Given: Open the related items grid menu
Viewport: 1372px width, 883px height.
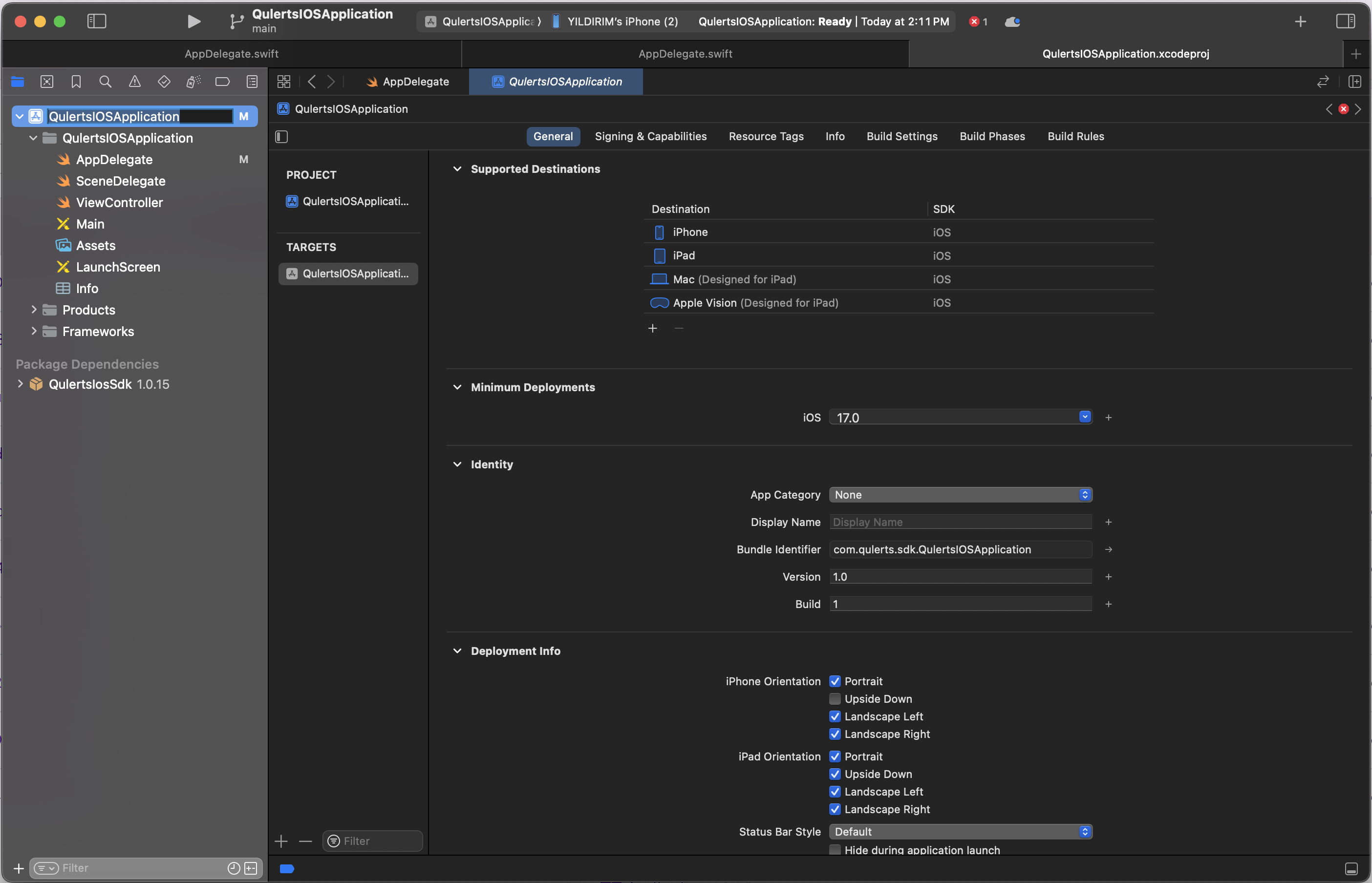Looking at the screenshot, I should (x=284, y=82).
